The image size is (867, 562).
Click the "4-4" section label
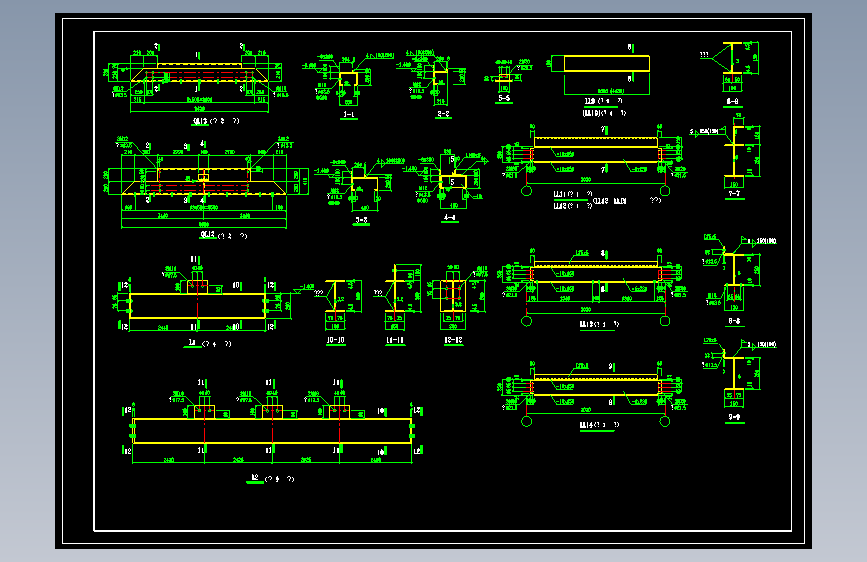tap(450, 217)
